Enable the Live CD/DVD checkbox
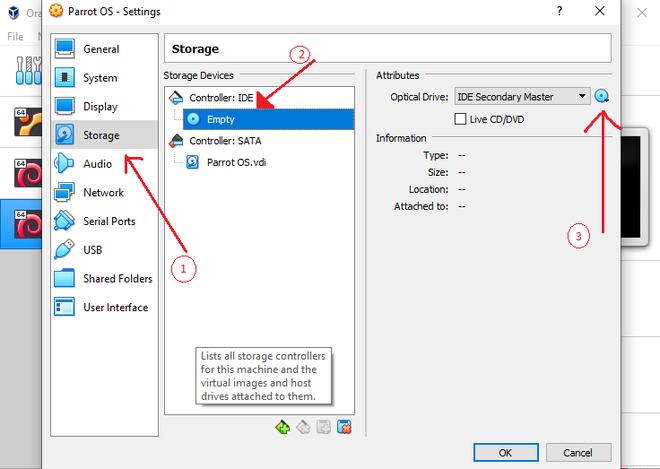The width and height of the screenshot is (660, 469). [x=461, y=119]
